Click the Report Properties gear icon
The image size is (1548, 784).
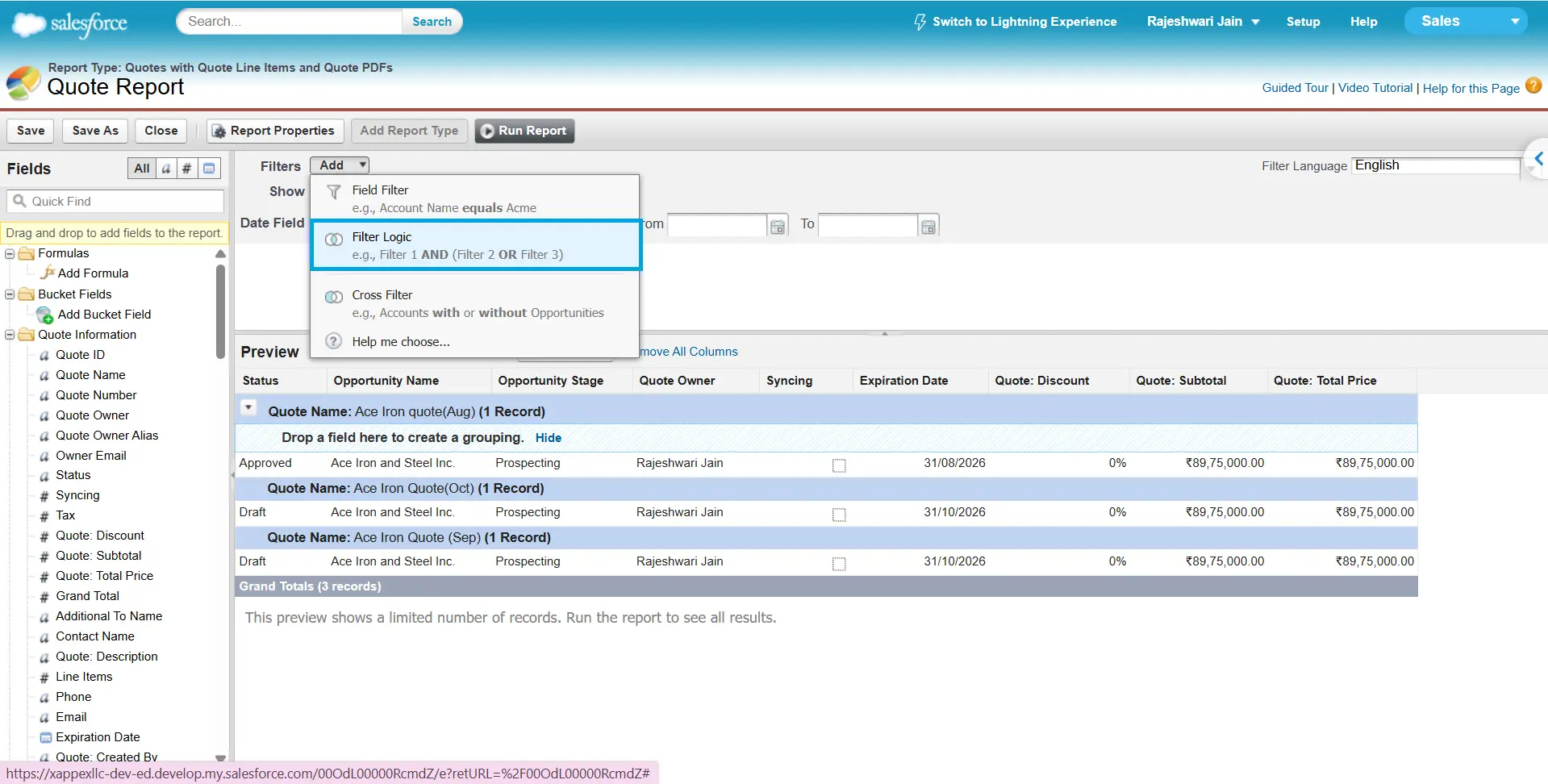[x=219, y=131]
